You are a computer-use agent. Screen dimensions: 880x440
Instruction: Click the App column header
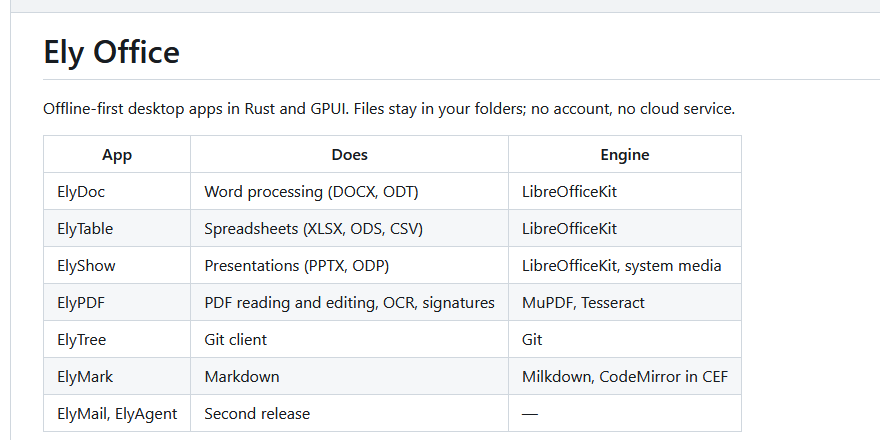pos(117,154)
